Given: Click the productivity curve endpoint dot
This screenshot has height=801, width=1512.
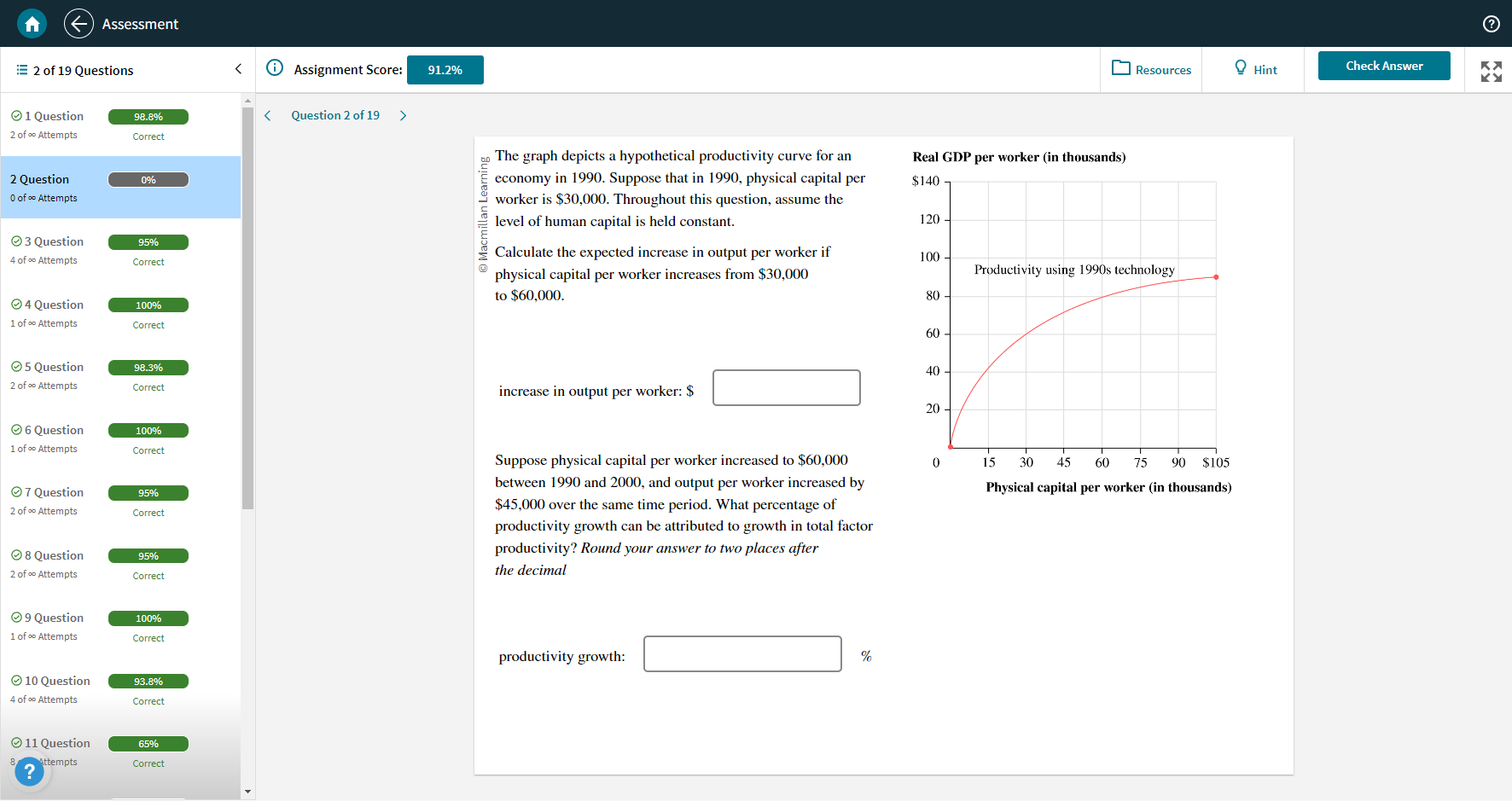Looking at the screenshot, I should [x=1216, y=277].
